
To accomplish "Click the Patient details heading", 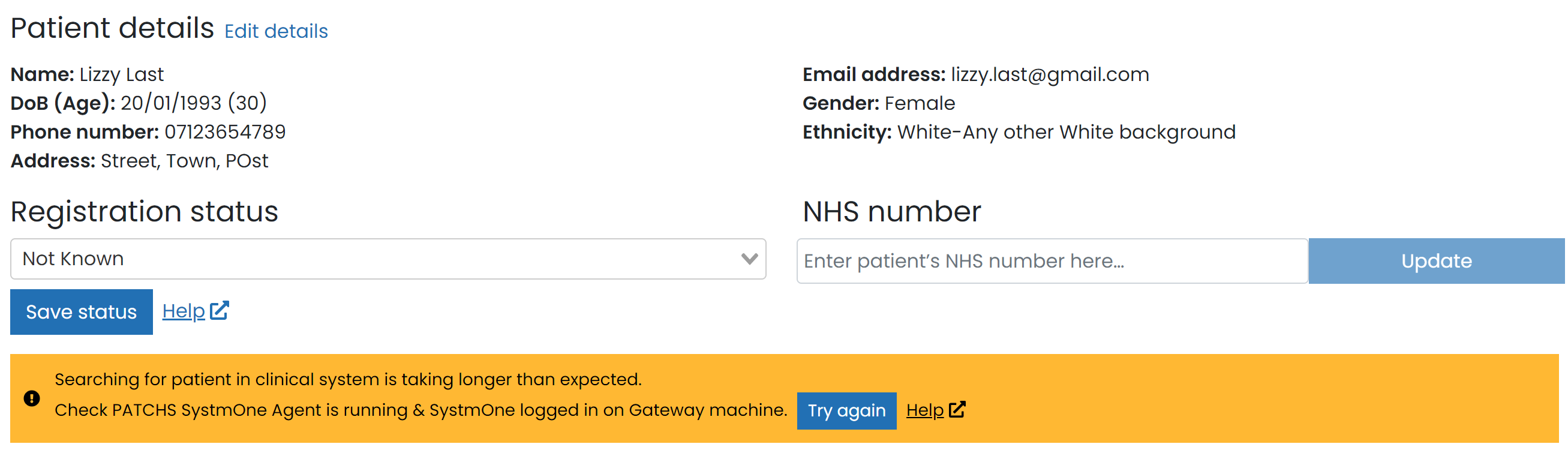I will pos(112,28).
